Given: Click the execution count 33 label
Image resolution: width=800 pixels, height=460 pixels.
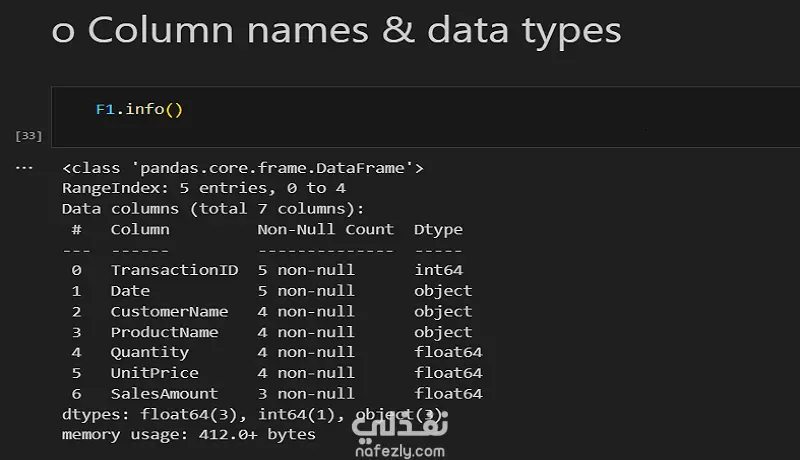Looking at the screenshot, I should pyautogui.click(x=29, y=135).
